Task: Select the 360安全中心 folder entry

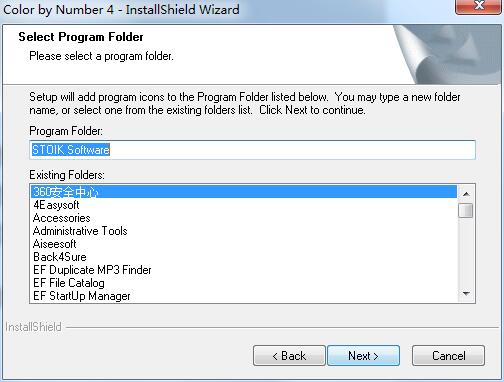Action: [x=244, y=192]
